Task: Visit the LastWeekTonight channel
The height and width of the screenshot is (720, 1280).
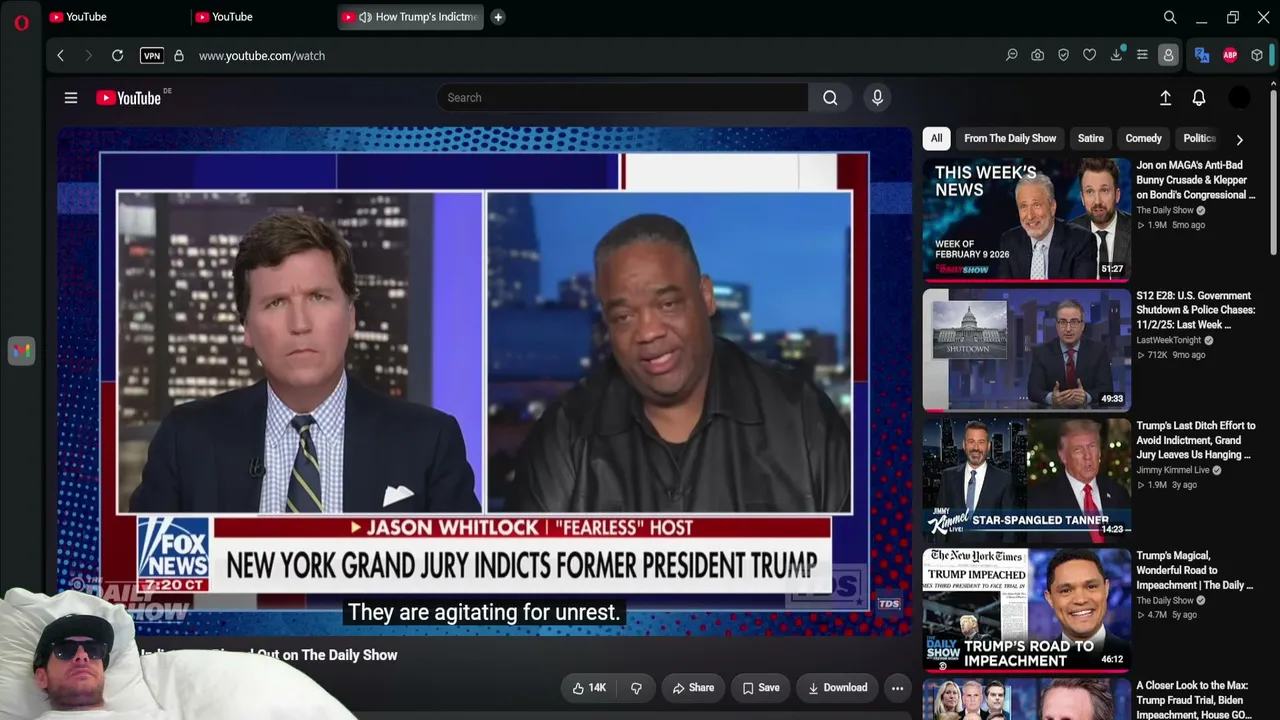Action: click(1168, 340)
